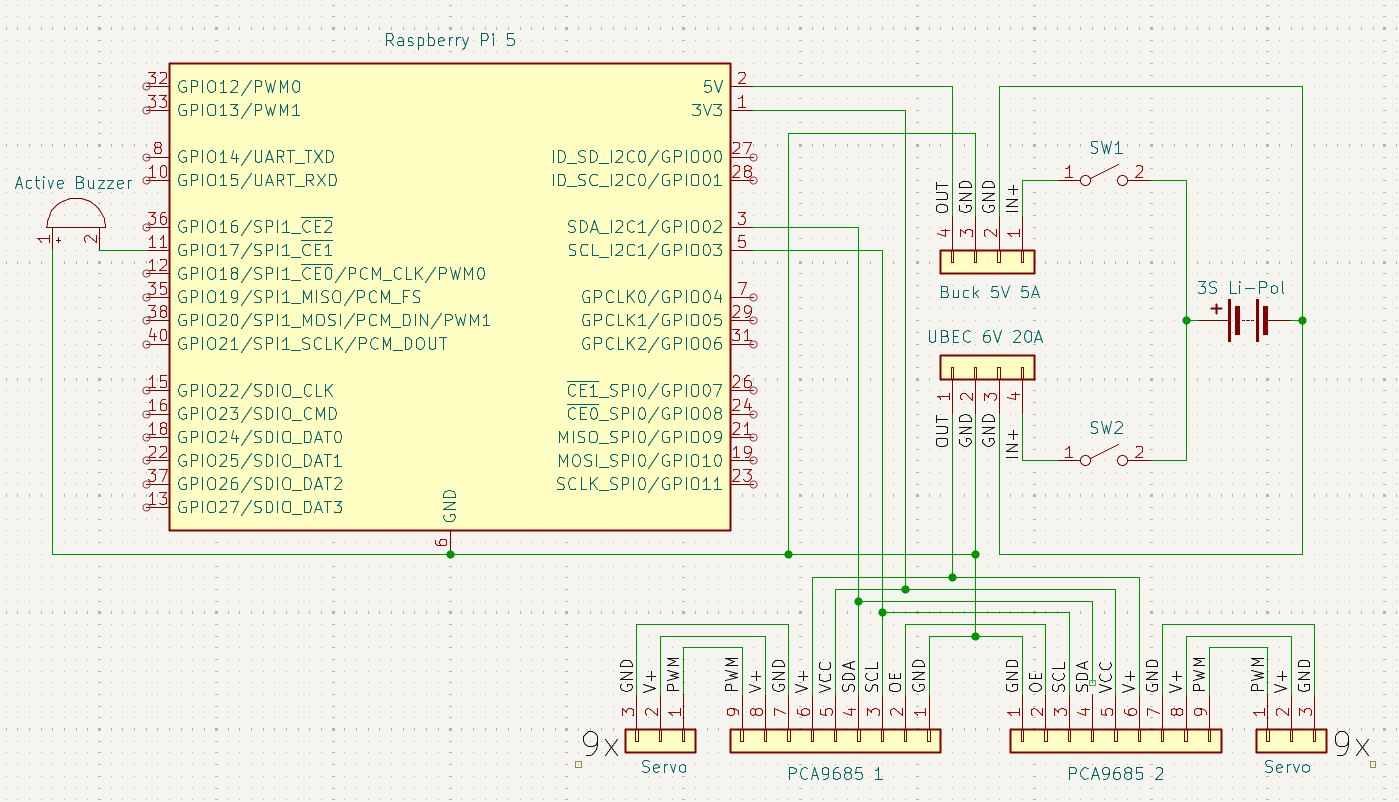Select the GND pin label inside Raspberry Pi
The height and width of the screenshot is (802, 1399).
click(x=450, y=506)
